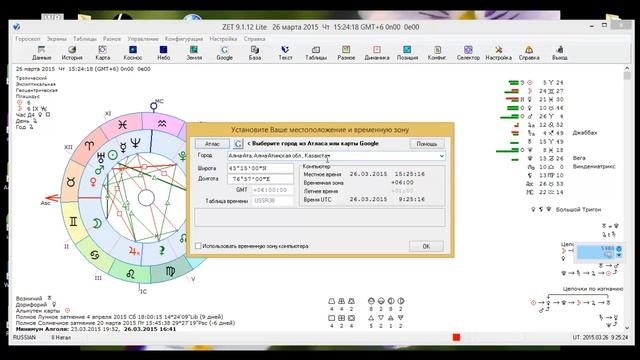Viewport: 640px width, 360px height.
Task: Open the Настройка toolbar icon
Action: coord(498,53)
